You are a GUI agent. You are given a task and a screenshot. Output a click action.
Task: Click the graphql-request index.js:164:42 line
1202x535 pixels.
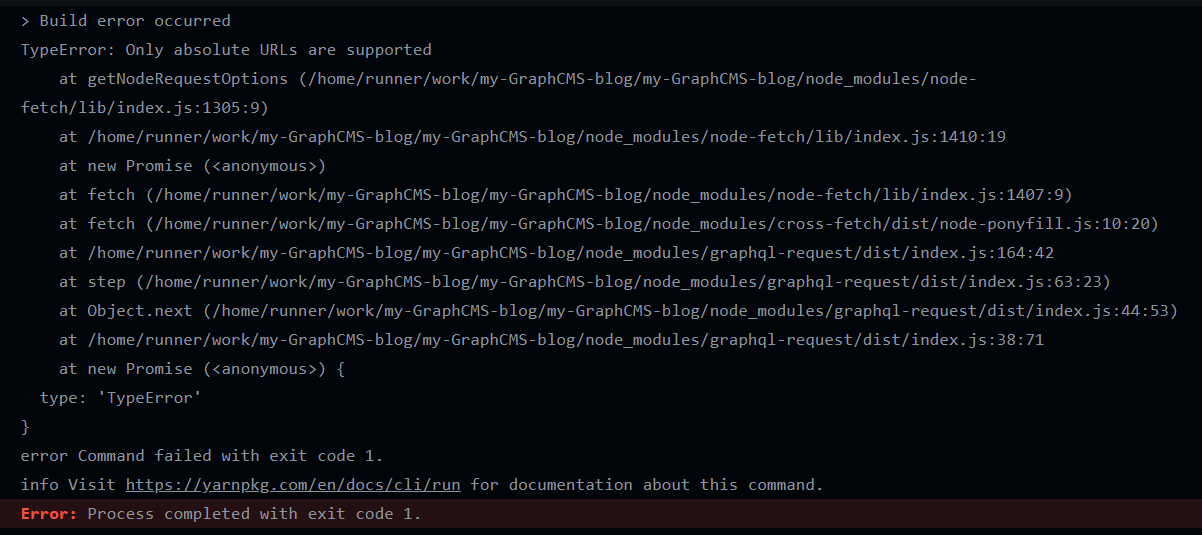point(556,253)
